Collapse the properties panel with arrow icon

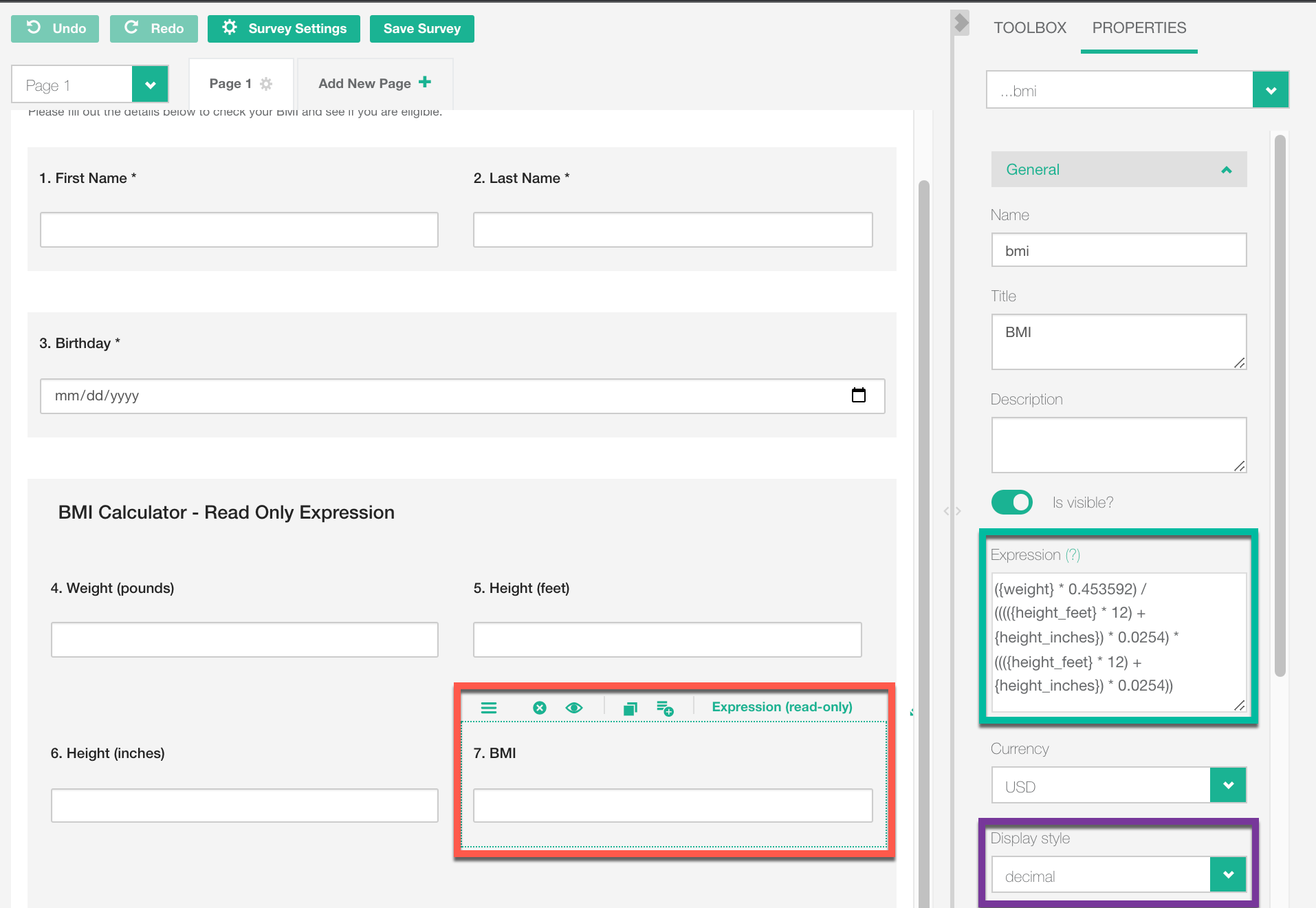click(961, 23)
